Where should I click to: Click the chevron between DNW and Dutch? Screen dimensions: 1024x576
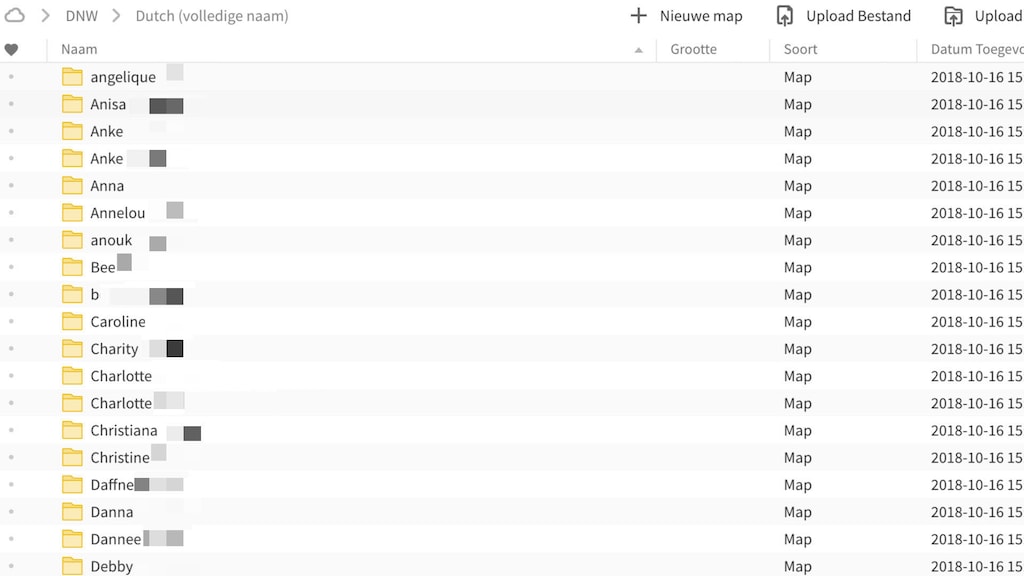coord(115,15)
